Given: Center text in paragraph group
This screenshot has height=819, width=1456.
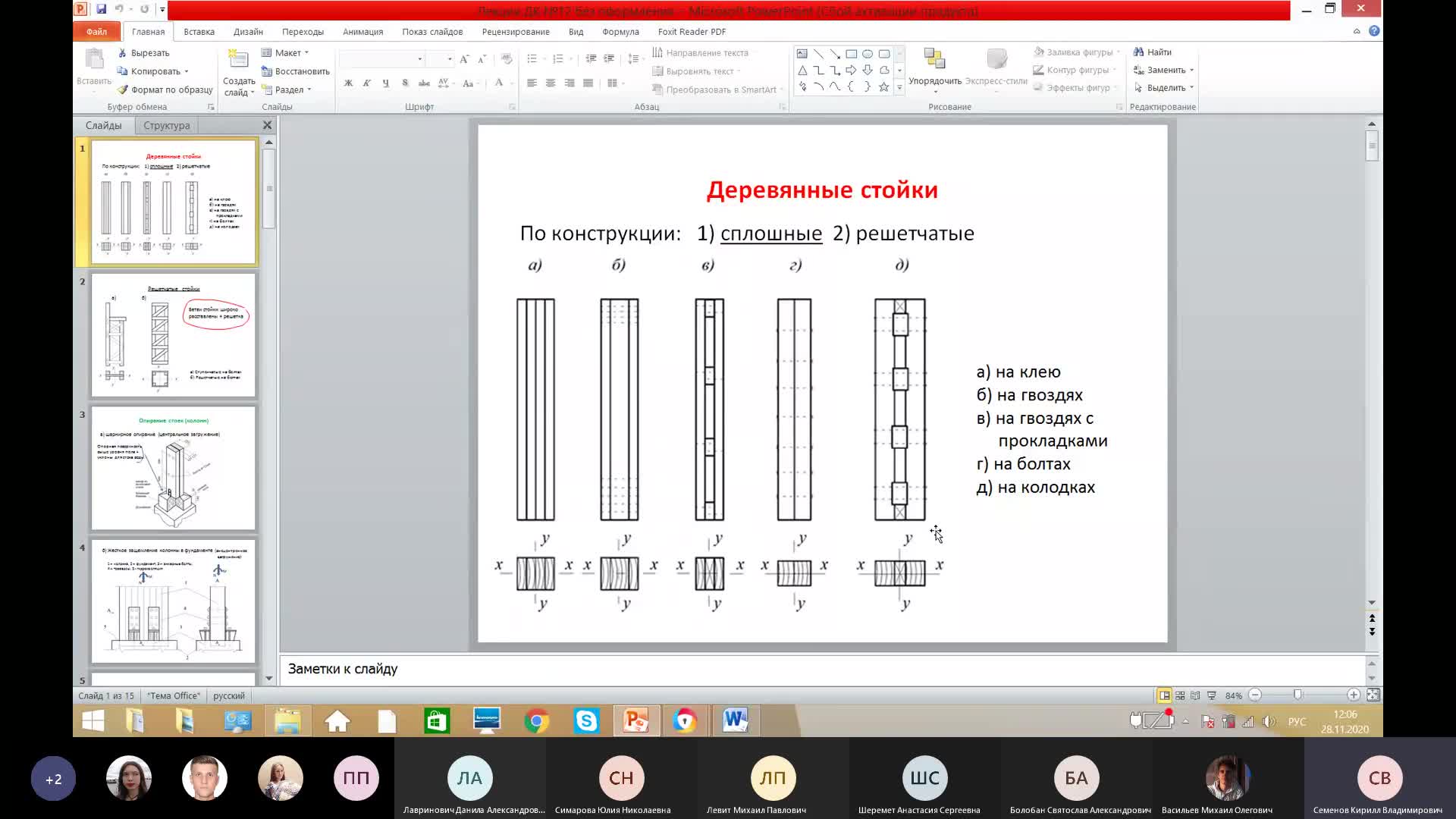Looking at the screenshot, I should point(551,83).
